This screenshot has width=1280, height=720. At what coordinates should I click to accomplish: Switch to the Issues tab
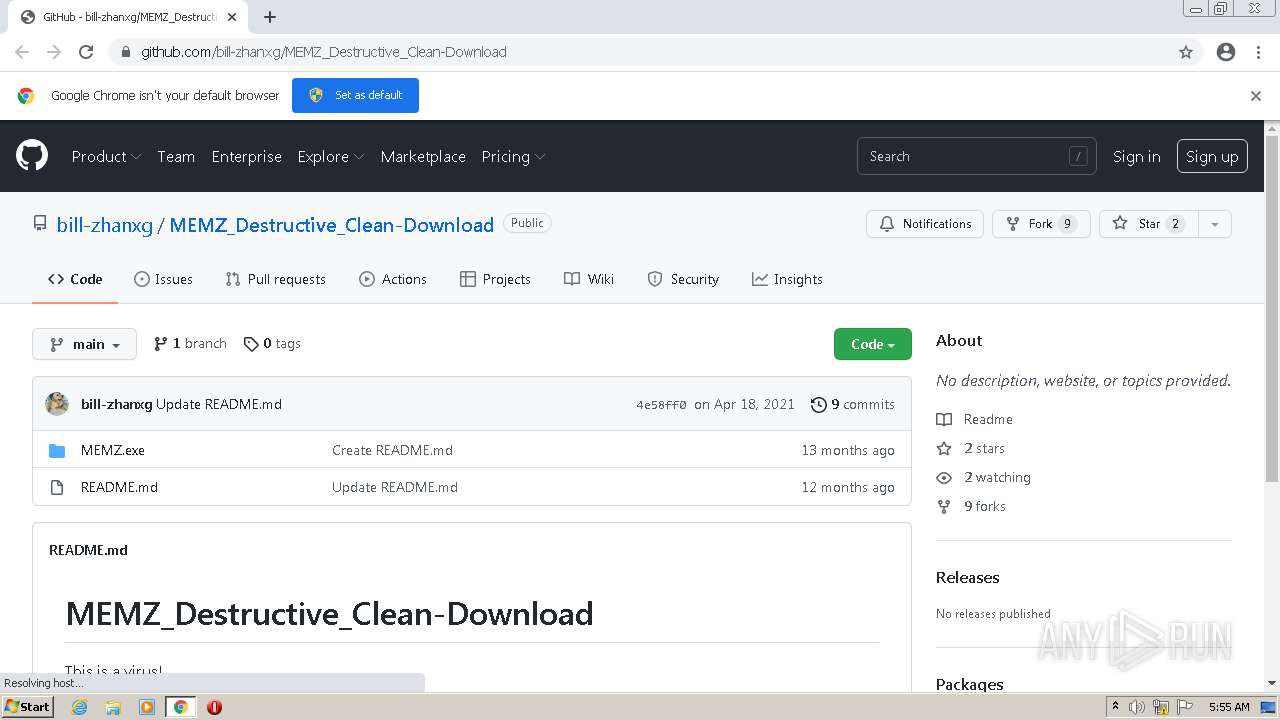pyautogui.click(x=163, y=279)
